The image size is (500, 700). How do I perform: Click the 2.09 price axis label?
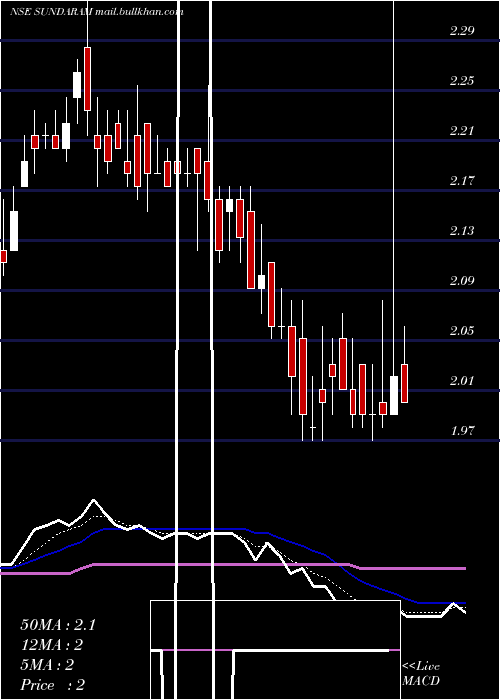462,281
